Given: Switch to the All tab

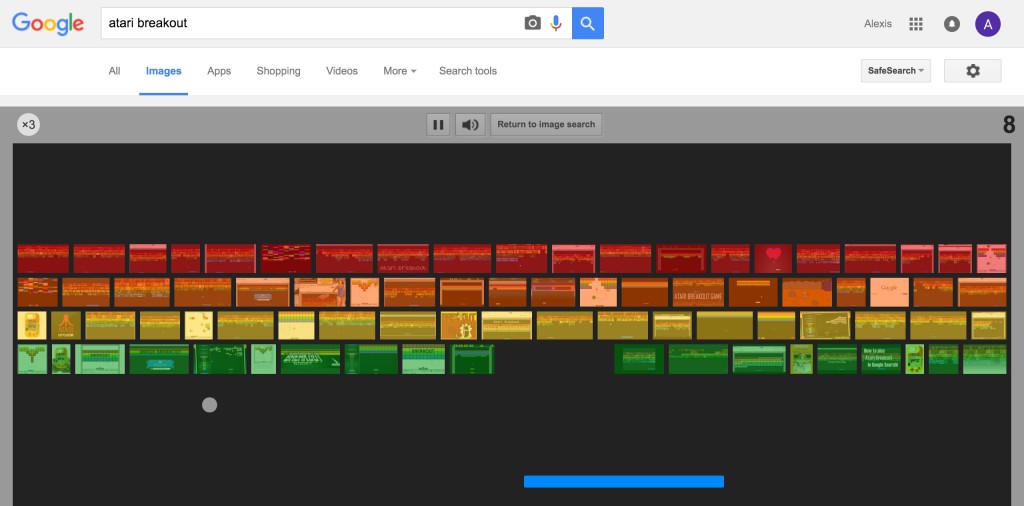Looking at the screenshot, I should pyautogui.click(x=114, y=71).
